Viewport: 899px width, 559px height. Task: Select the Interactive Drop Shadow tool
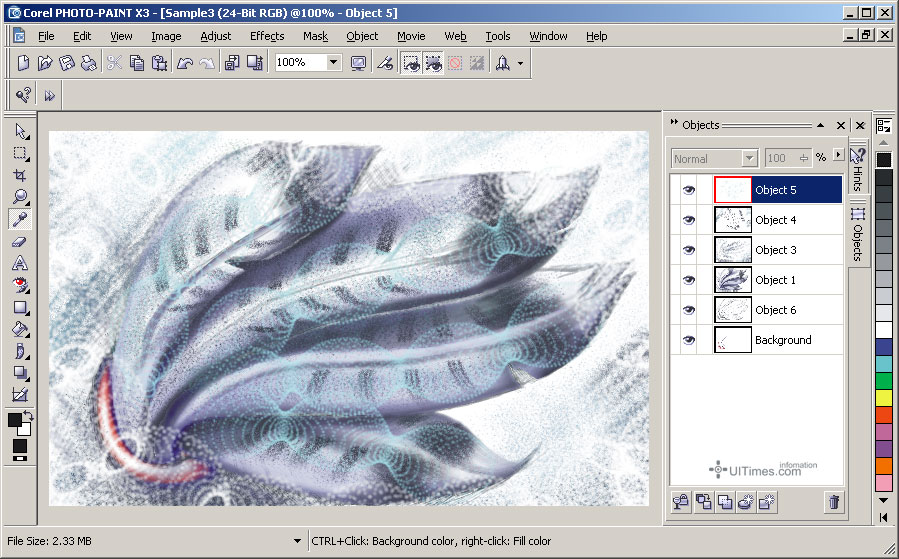[x=21, y=373]
